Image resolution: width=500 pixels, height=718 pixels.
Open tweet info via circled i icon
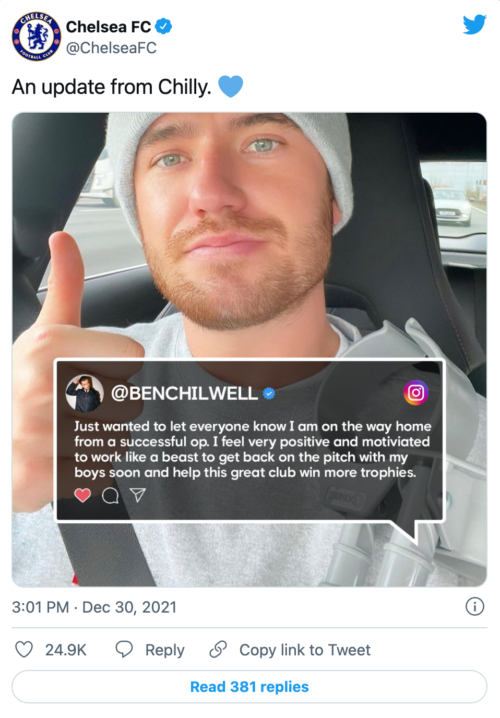[x=474, y=607]
